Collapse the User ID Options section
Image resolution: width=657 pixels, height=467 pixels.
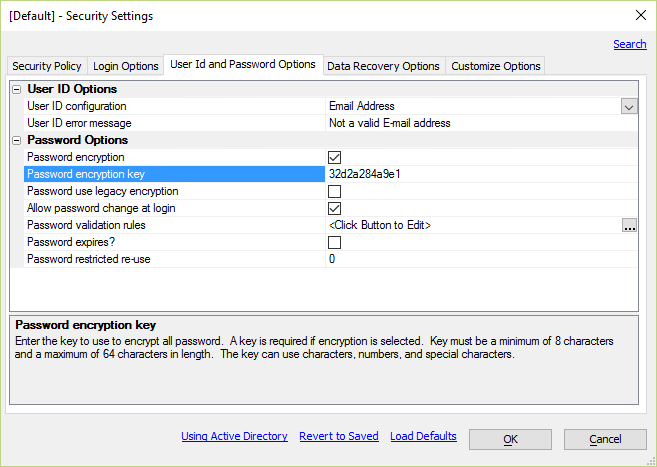17,89
